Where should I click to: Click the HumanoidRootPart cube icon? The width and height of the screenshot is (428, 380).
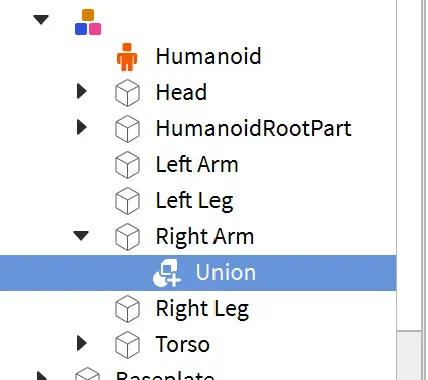127,129
